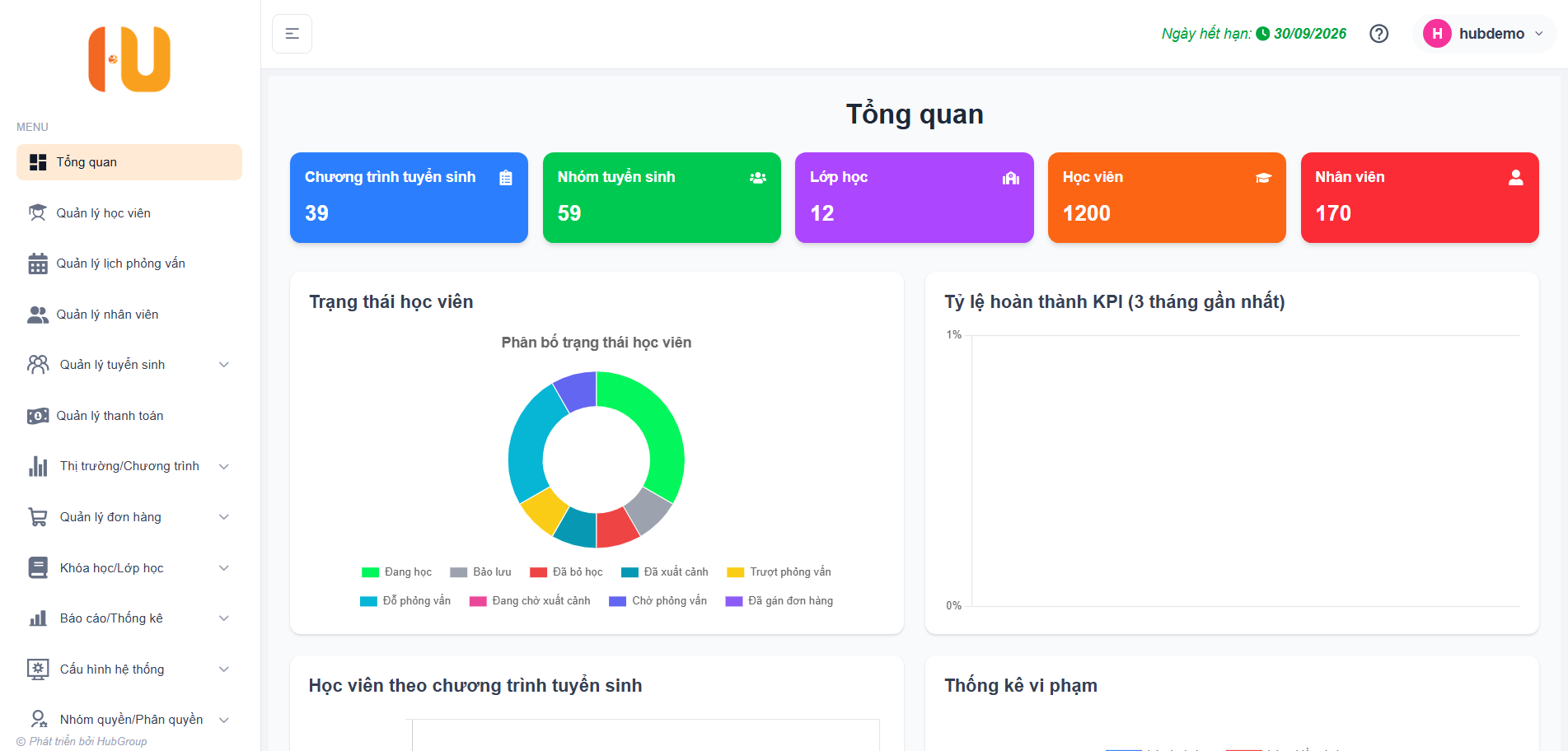
Task: Toggle Bảo lưu series in chart legend
Action: [x=481, y=572]
